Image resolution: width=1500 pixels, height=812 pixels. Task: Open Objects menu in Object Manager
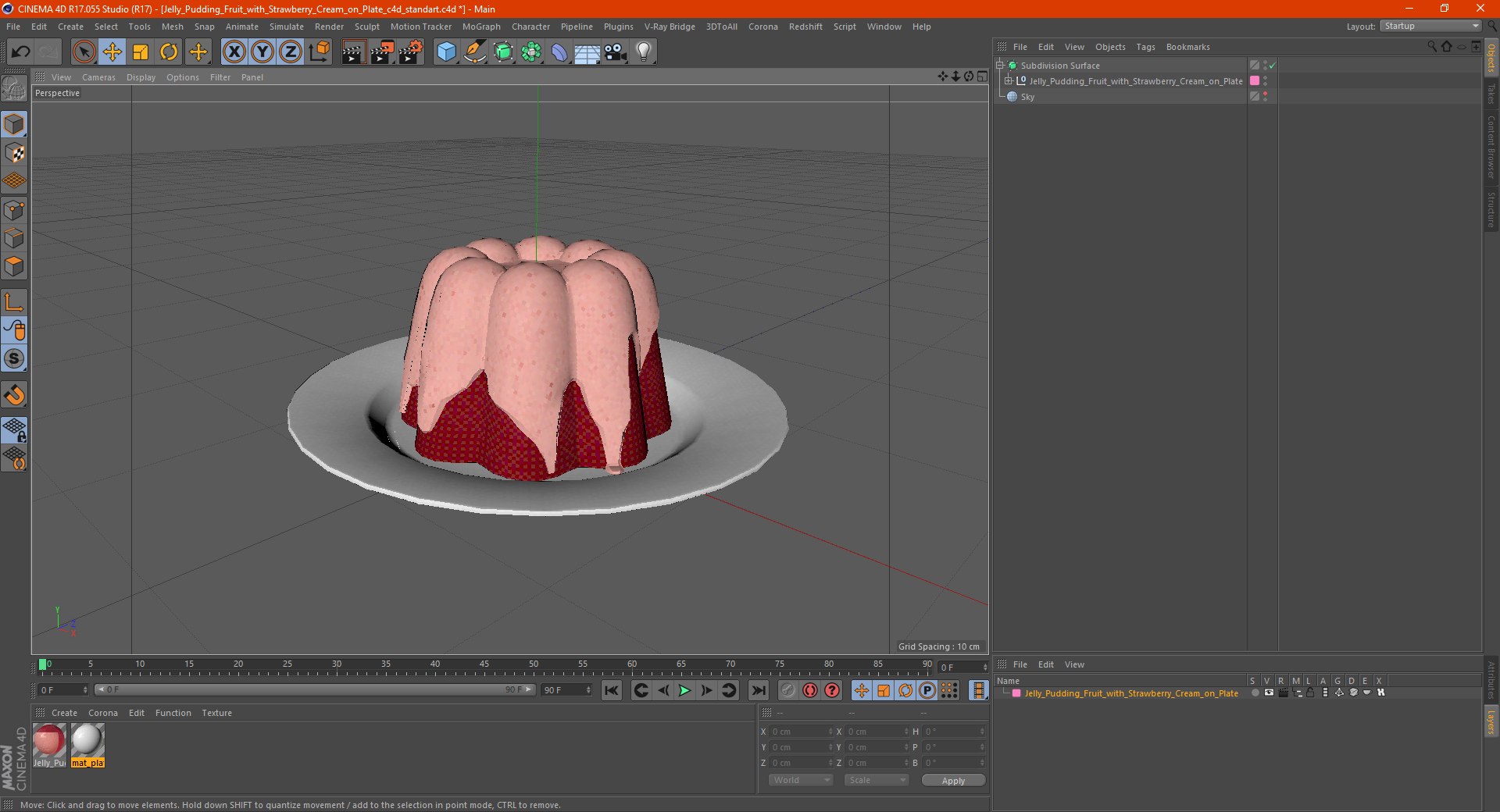coord(1110,47)
